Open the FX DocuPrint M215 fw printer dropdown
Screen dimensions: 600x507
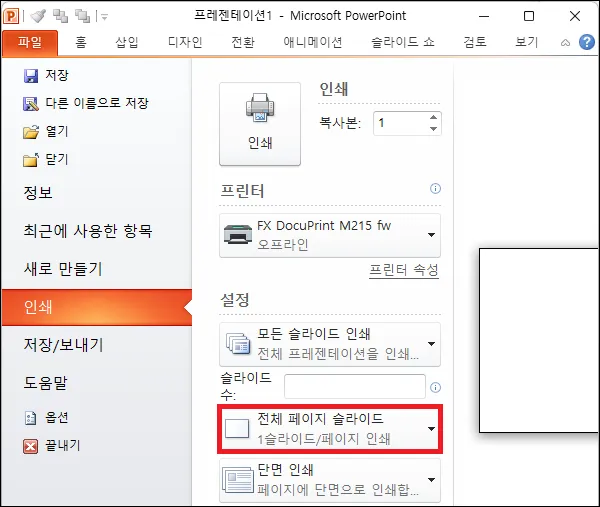[x=330, y=235]
